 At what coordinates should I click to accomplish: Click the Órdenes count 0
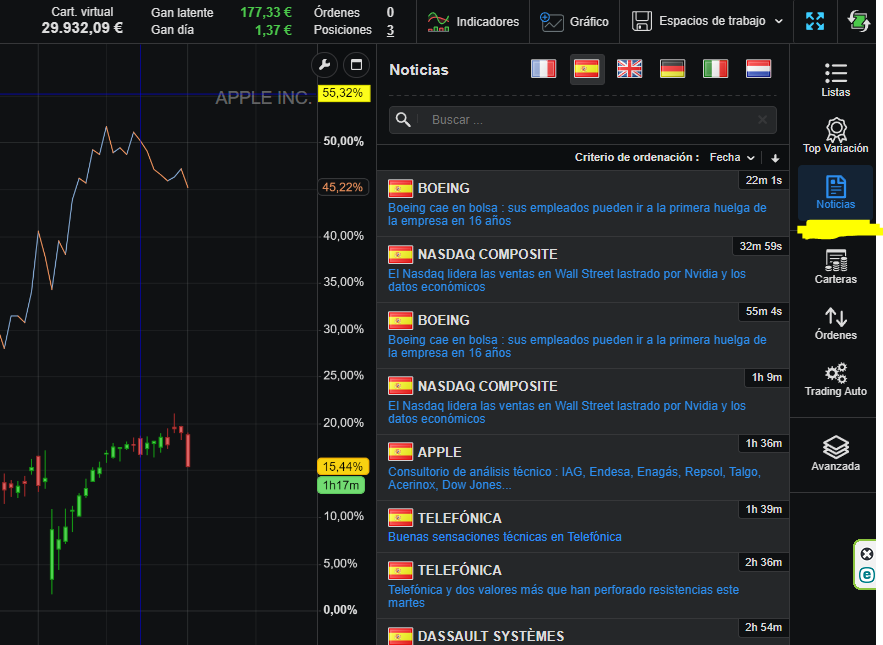tap(390, 12)
